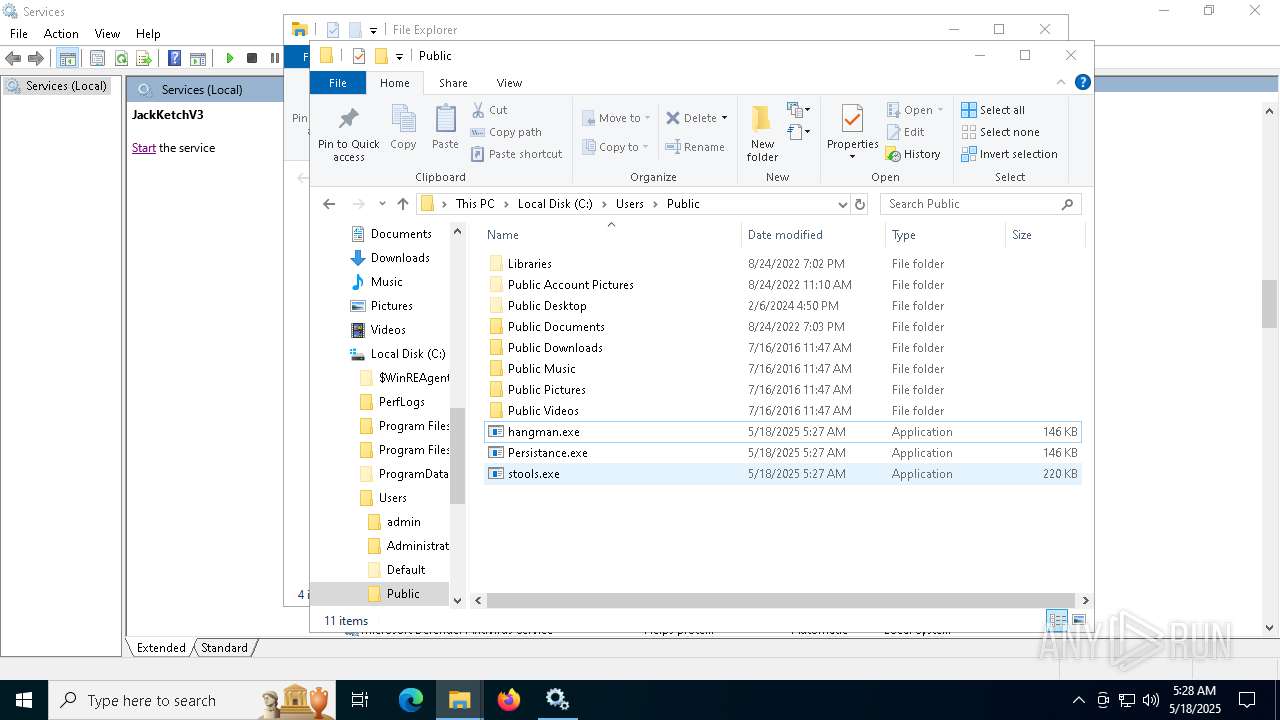Click History in Open group
The width and height of the screenshot is (1280, 720).
(913, 155)
